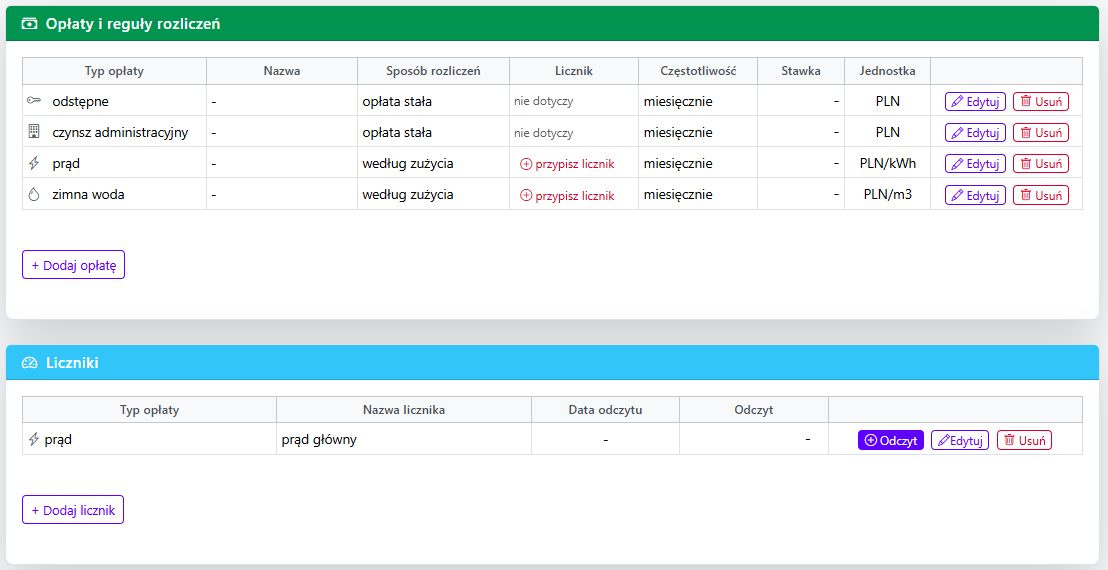Click według zużycia in the zimna woda row
This screenshot has height=570, width=1108.
408,194
